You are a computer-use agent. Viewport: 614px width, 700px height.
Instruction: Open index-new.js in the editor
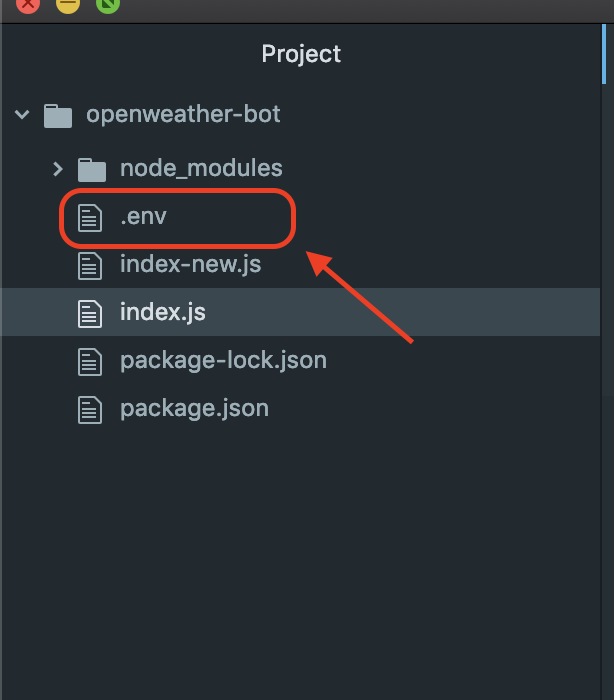point(190,264)
